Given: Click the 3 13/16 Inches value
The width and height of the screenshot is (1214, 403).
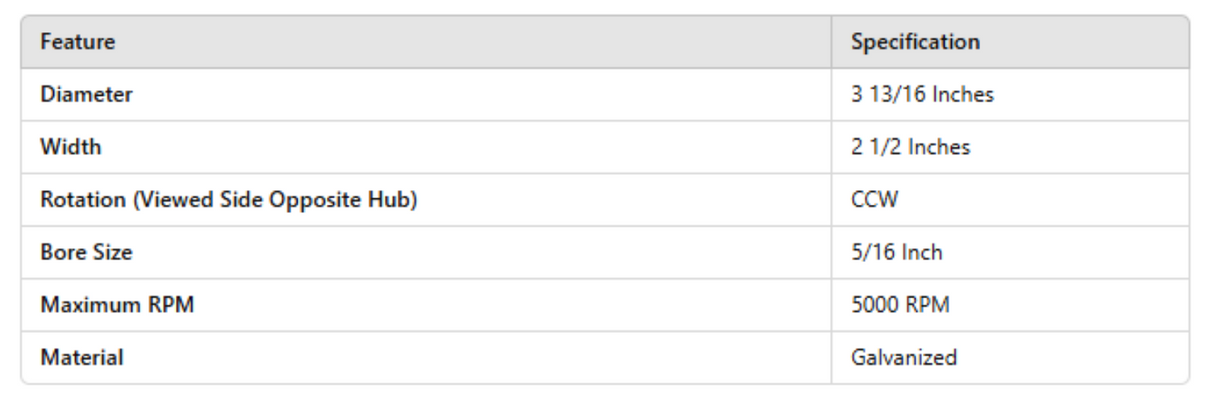Looking at the screenshot, I should click(x=922, y=95).
